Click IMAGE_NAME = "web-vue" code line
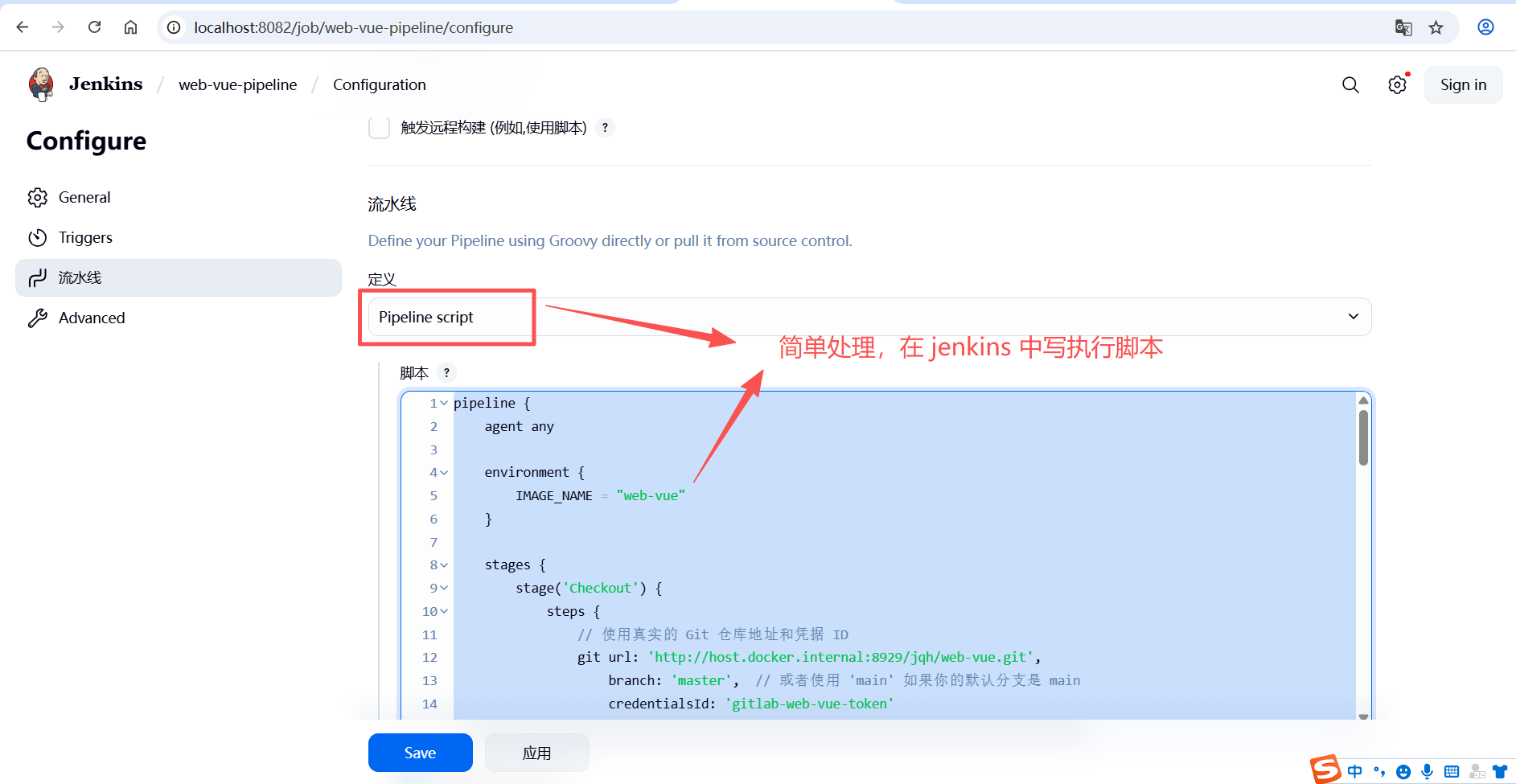The width and height of the screenshot is (1516, 784). [x=600, y=495]
